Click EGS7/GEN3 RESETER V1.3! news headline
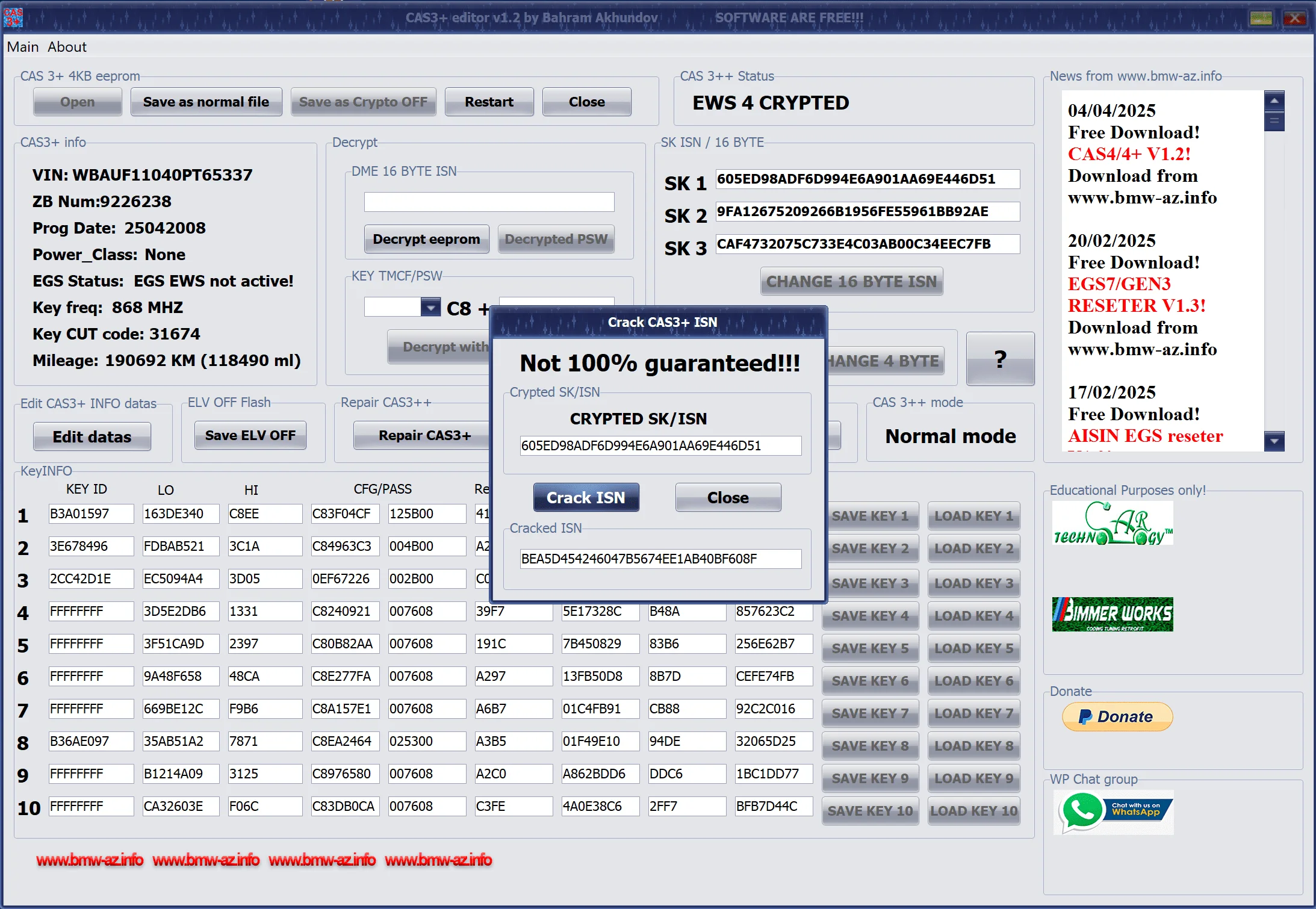The width and height of the screenshot is (1316, 909). pos(1137,295)
